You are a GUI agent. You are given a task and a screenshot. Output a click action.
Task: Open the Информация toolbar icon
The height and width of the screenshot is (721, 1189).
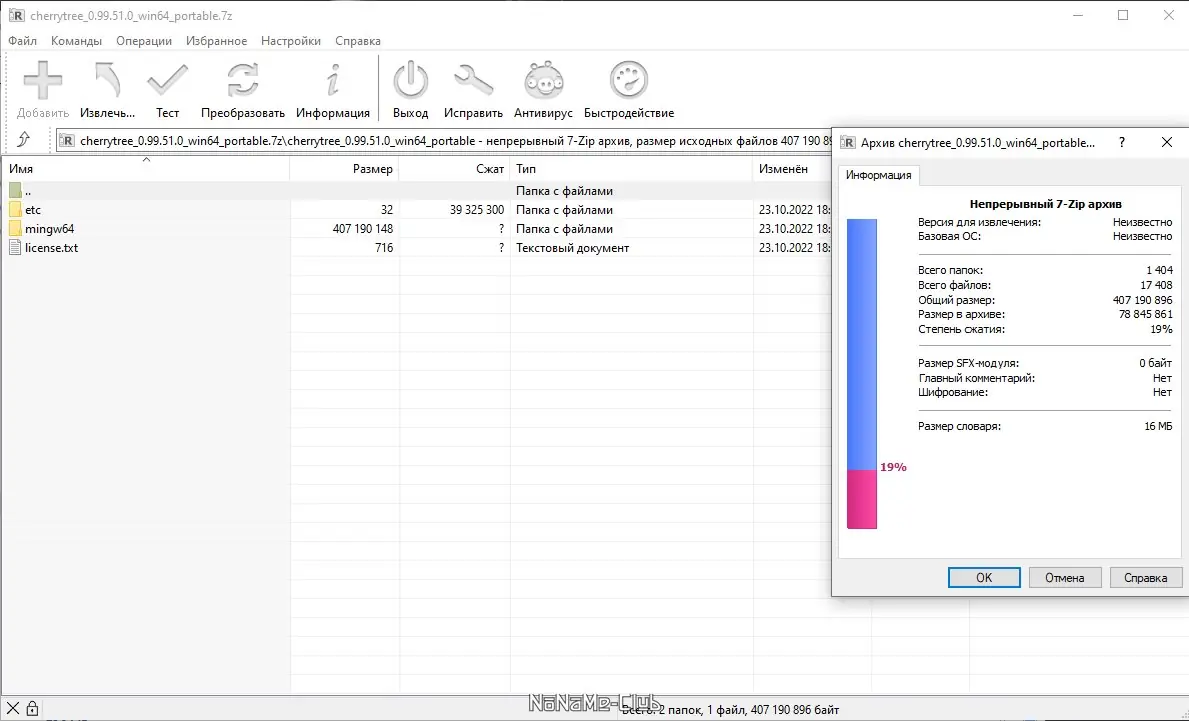(333, 80)
